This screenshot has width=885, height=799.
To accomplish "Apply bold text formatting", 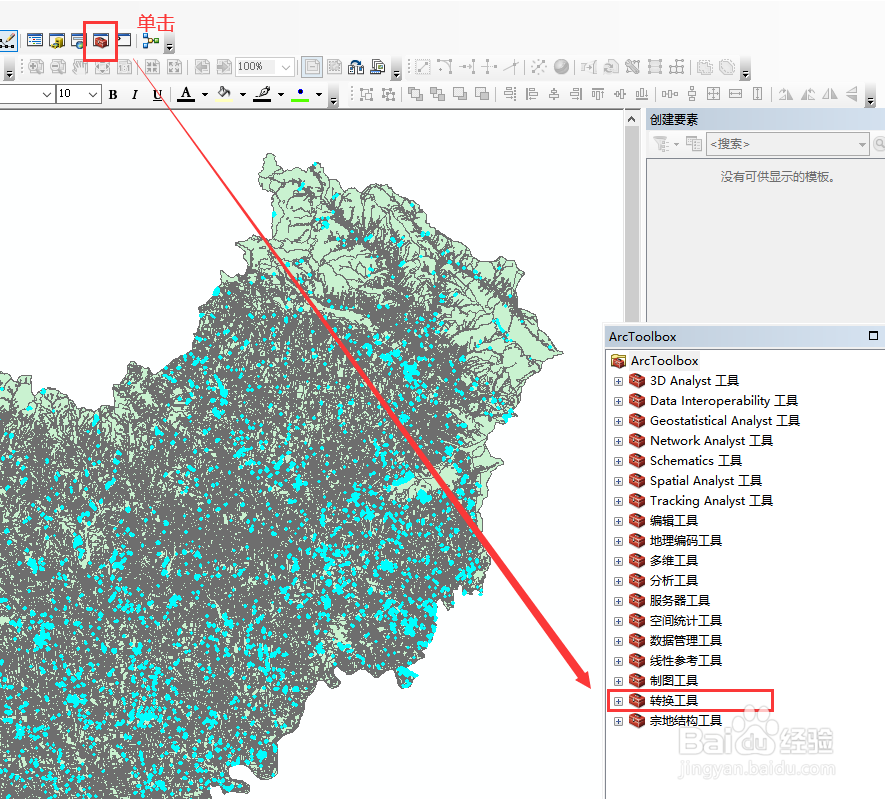I will point(113,94).
